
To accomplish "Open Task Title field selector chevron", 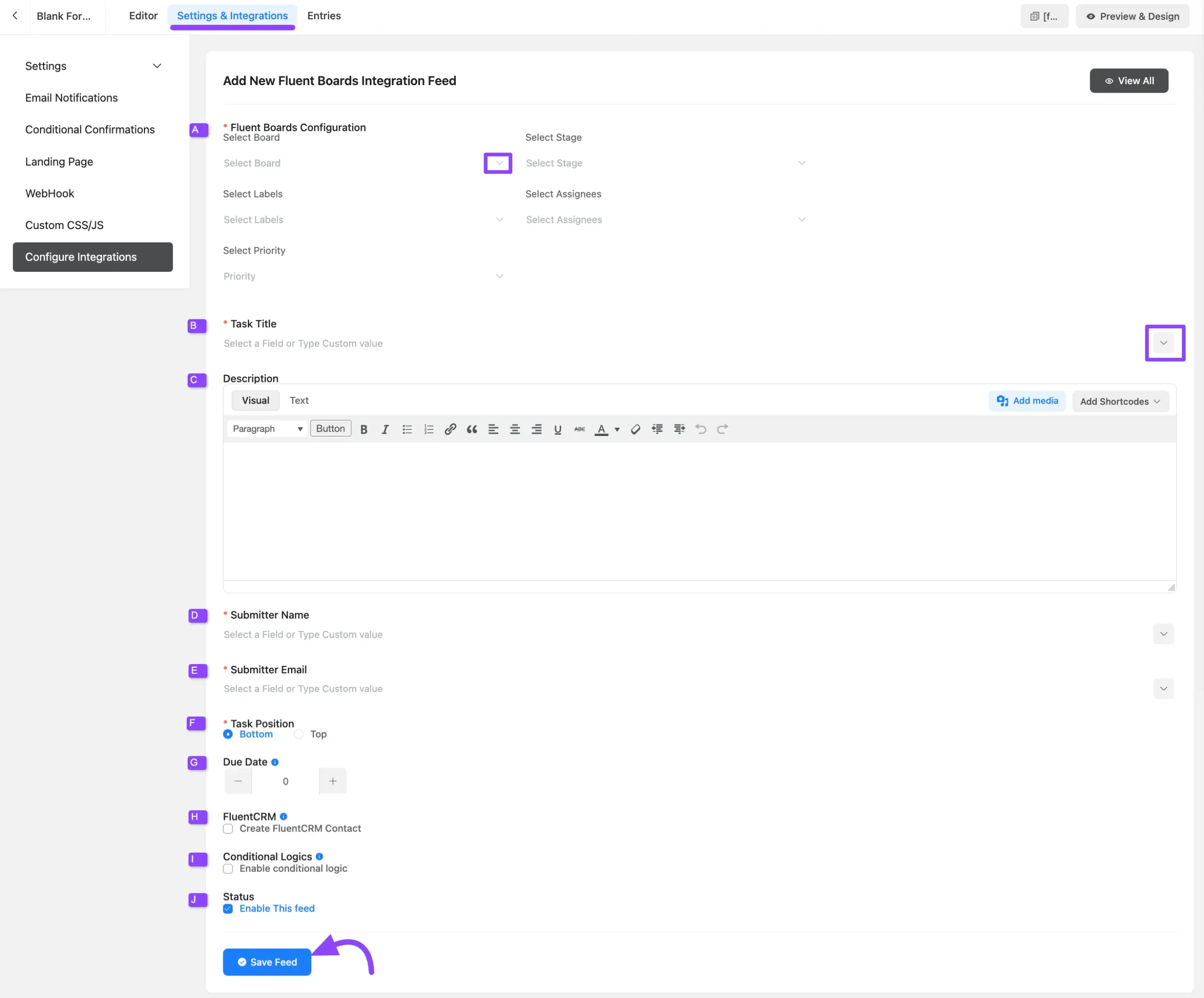I will click(x=1163, y=343).
